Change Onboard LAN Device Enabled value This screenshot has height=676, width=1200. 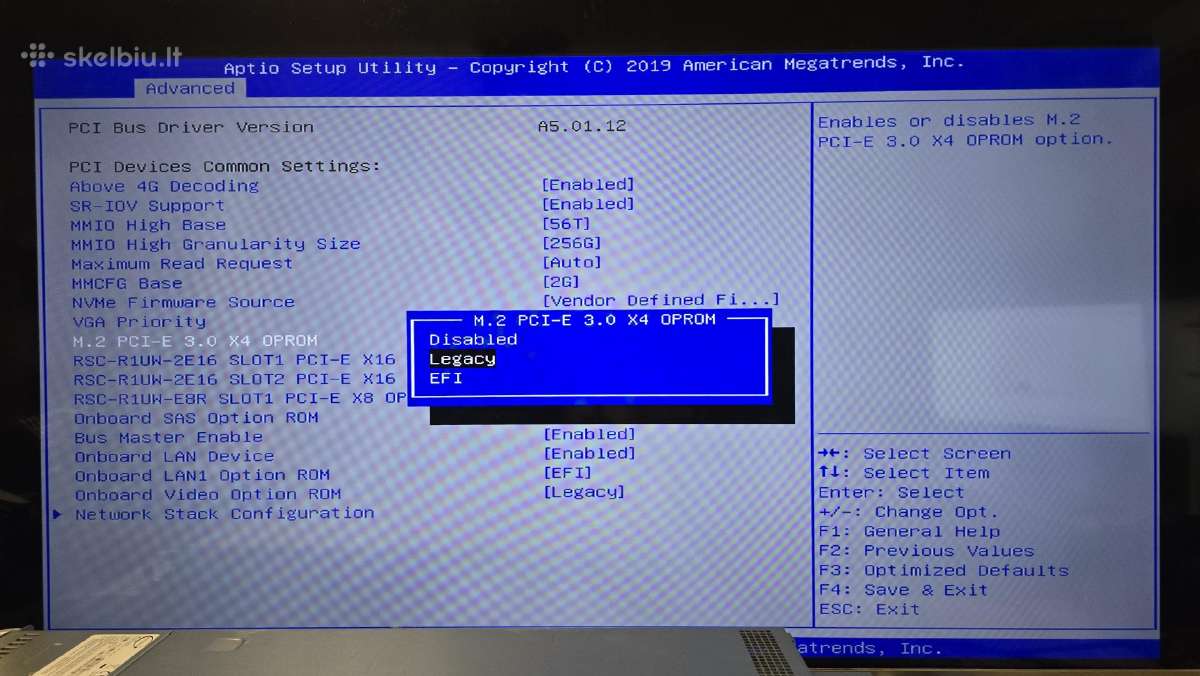click(x=589, y=453)
